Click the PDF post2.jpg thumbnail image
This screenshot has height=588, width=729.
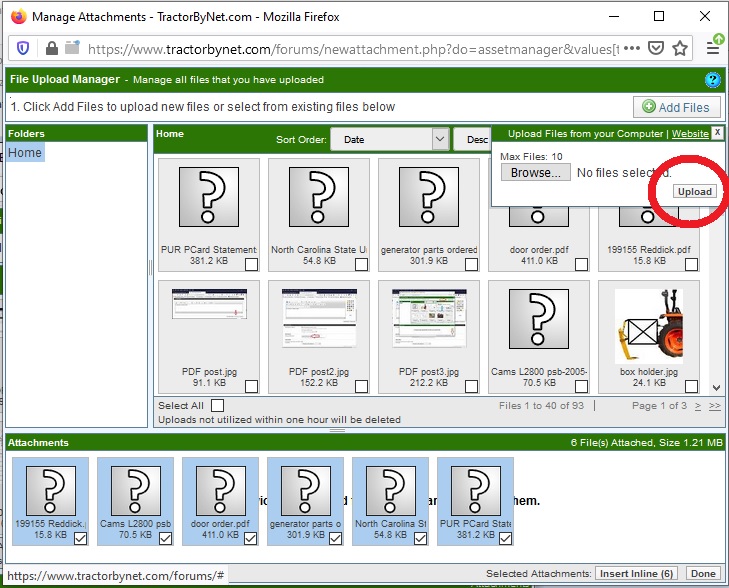[x=318, y=318]
